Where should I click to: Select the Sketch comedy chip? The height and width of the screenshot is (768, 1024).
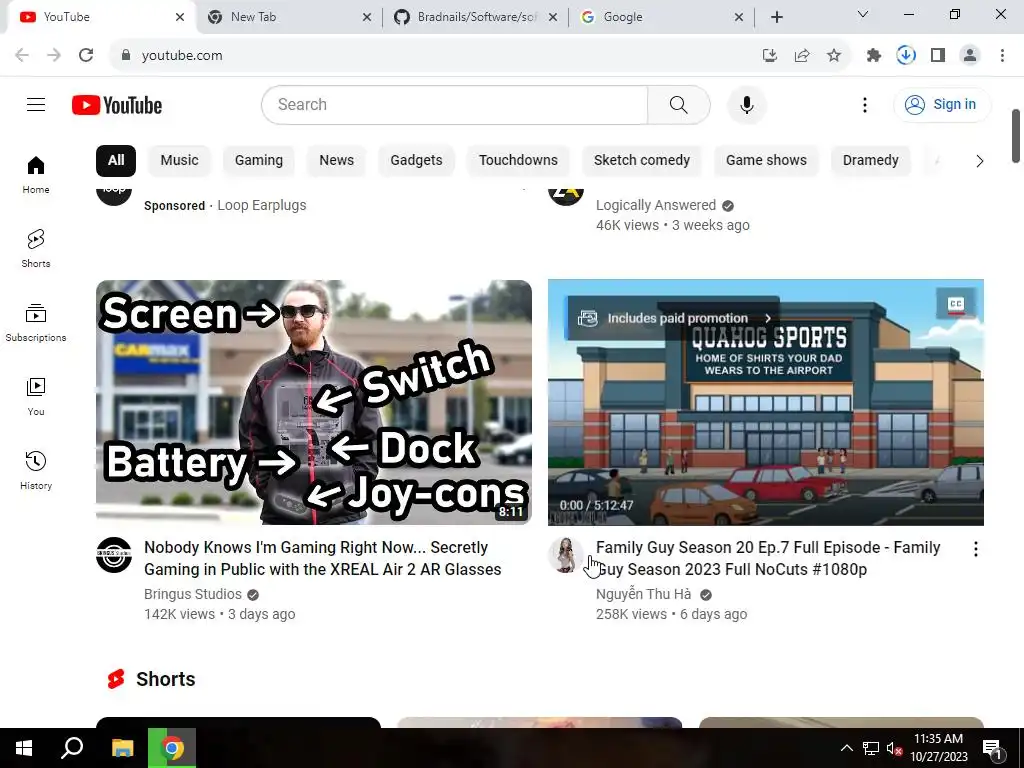(641, 161)
